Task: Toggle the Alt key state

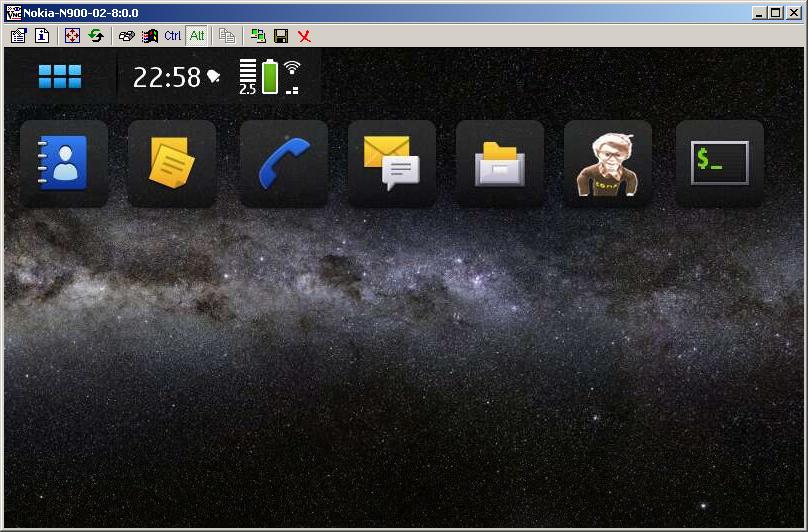Action: [197, 36]
